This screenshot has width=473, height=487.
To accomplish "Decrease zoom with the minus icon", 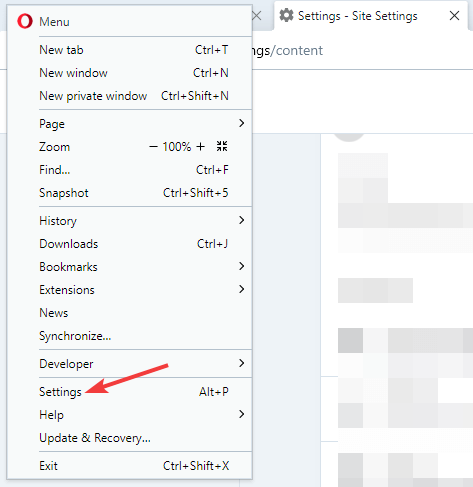I will (x=153, y=147).
